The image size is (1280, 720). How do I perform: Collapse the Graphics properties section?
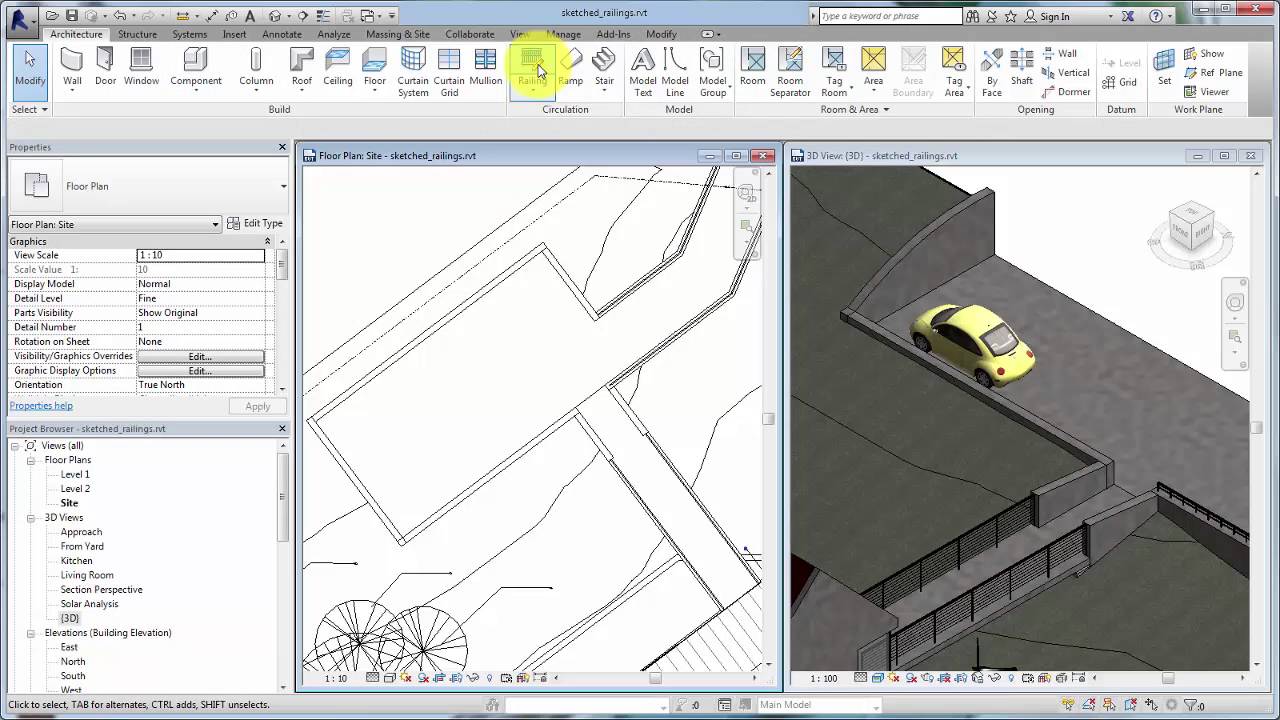(x=267, y=241)
